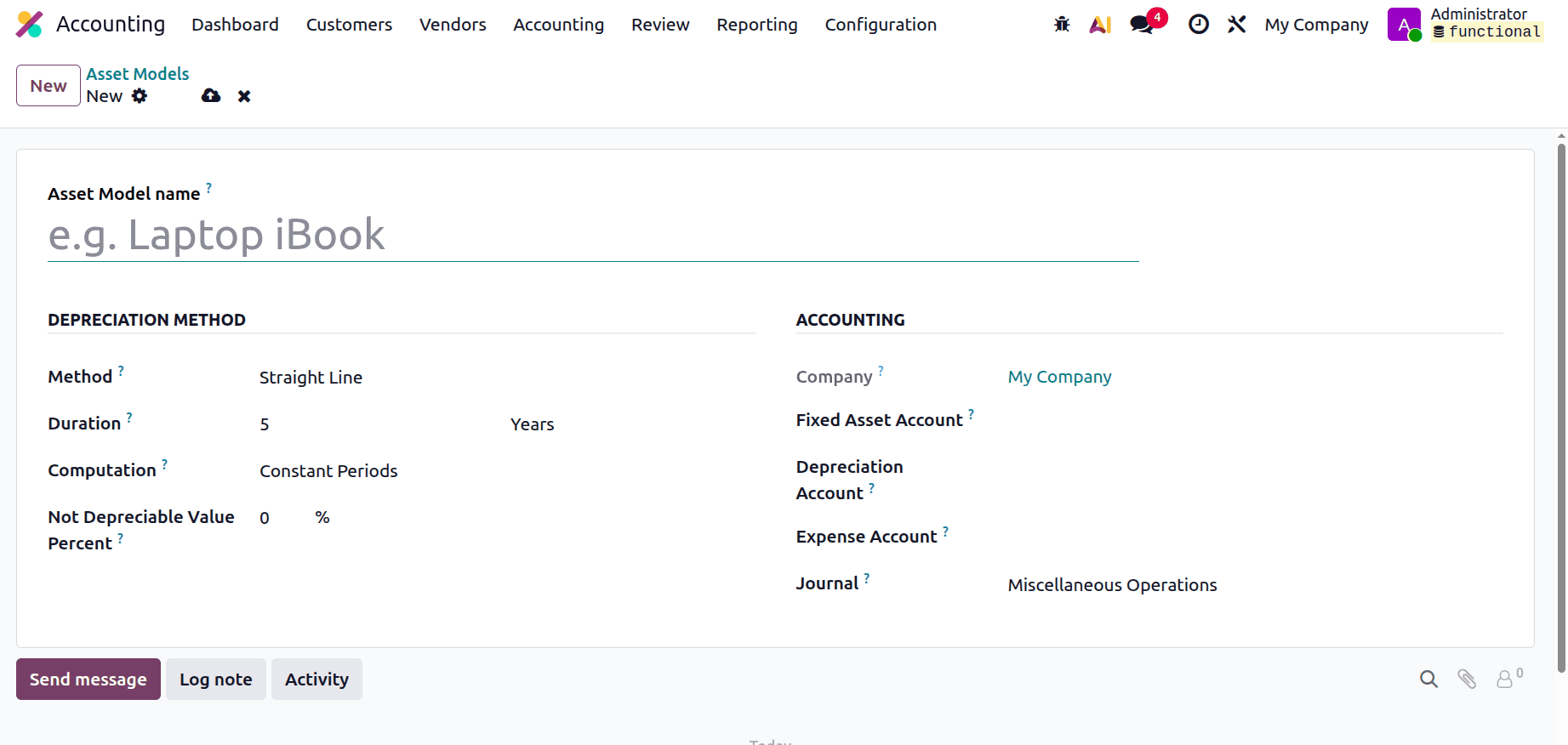1568x745 pixels.
Task: Show help tooltip for Not Depreciable Value Percent
Action: coord(120,538)
